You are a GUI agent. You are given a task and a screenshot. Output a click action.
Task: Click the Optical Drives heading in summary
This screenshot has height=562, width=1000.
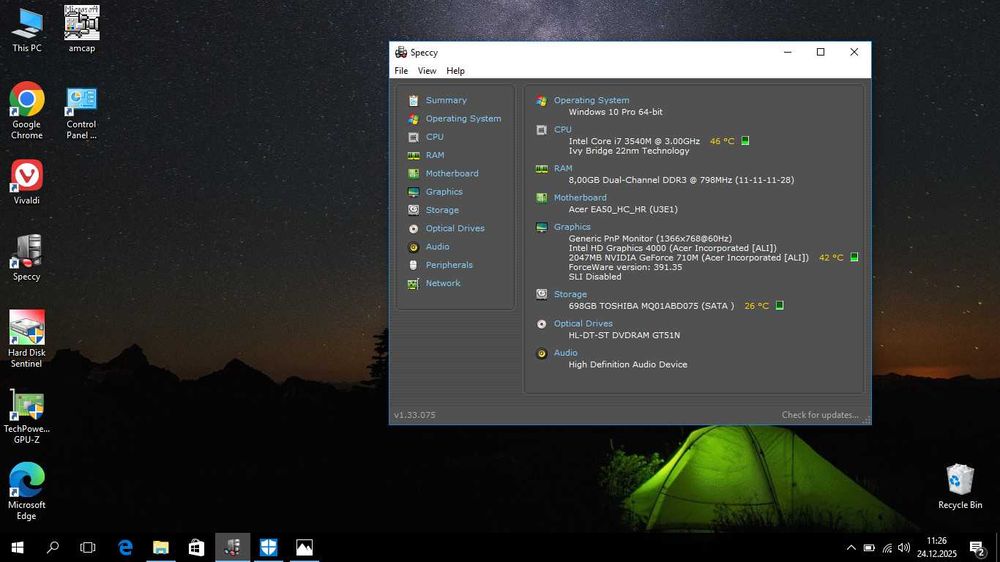[x=583, y=324]
